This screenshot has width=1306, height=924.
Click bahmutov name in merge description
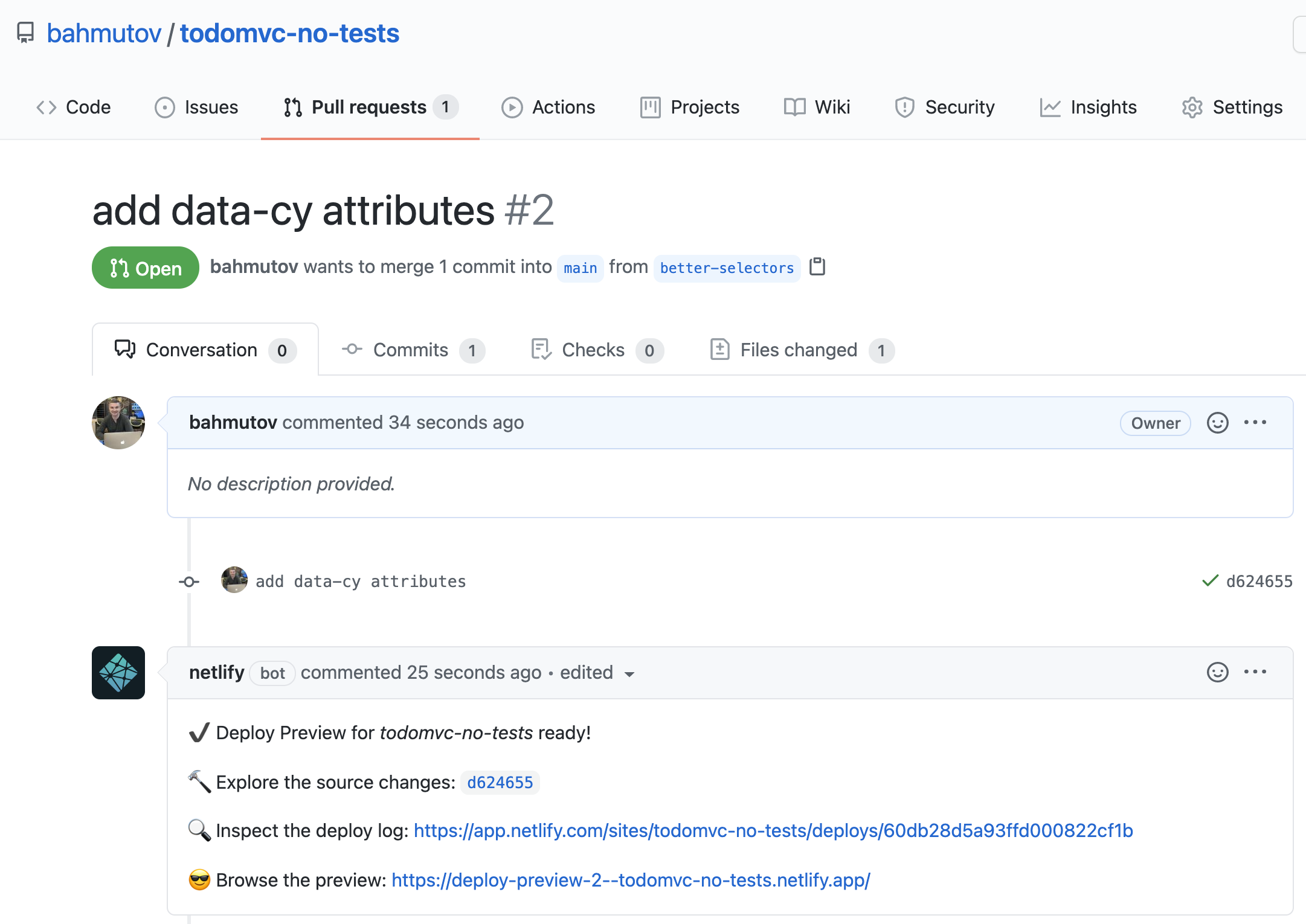(254, 266)
